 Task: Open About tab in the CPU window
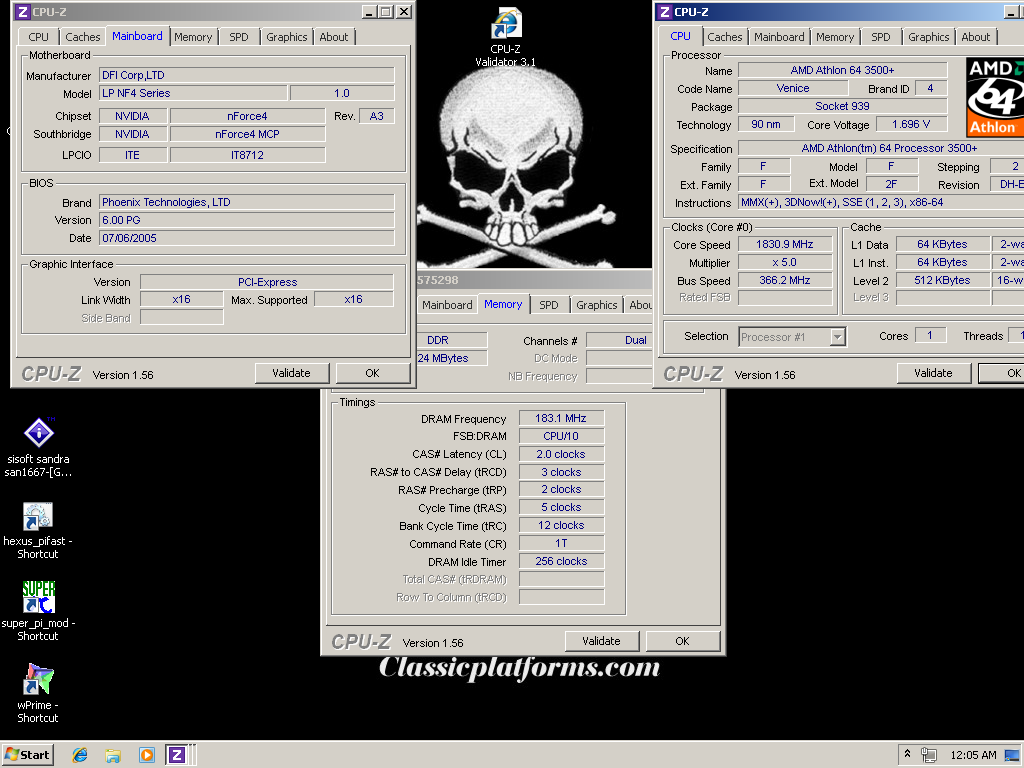[x=976, y=37]
